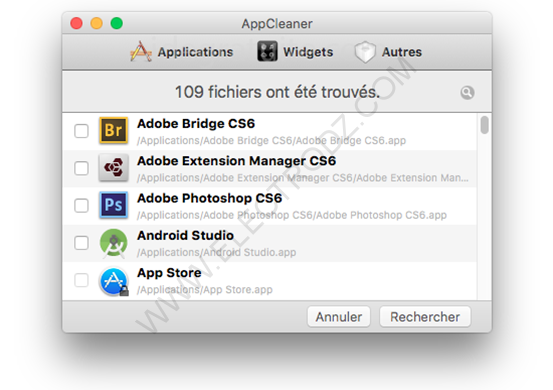
Task: Click the Adobe Photoshop CS6 Ps icon
Action: click(x=113, y=205)
